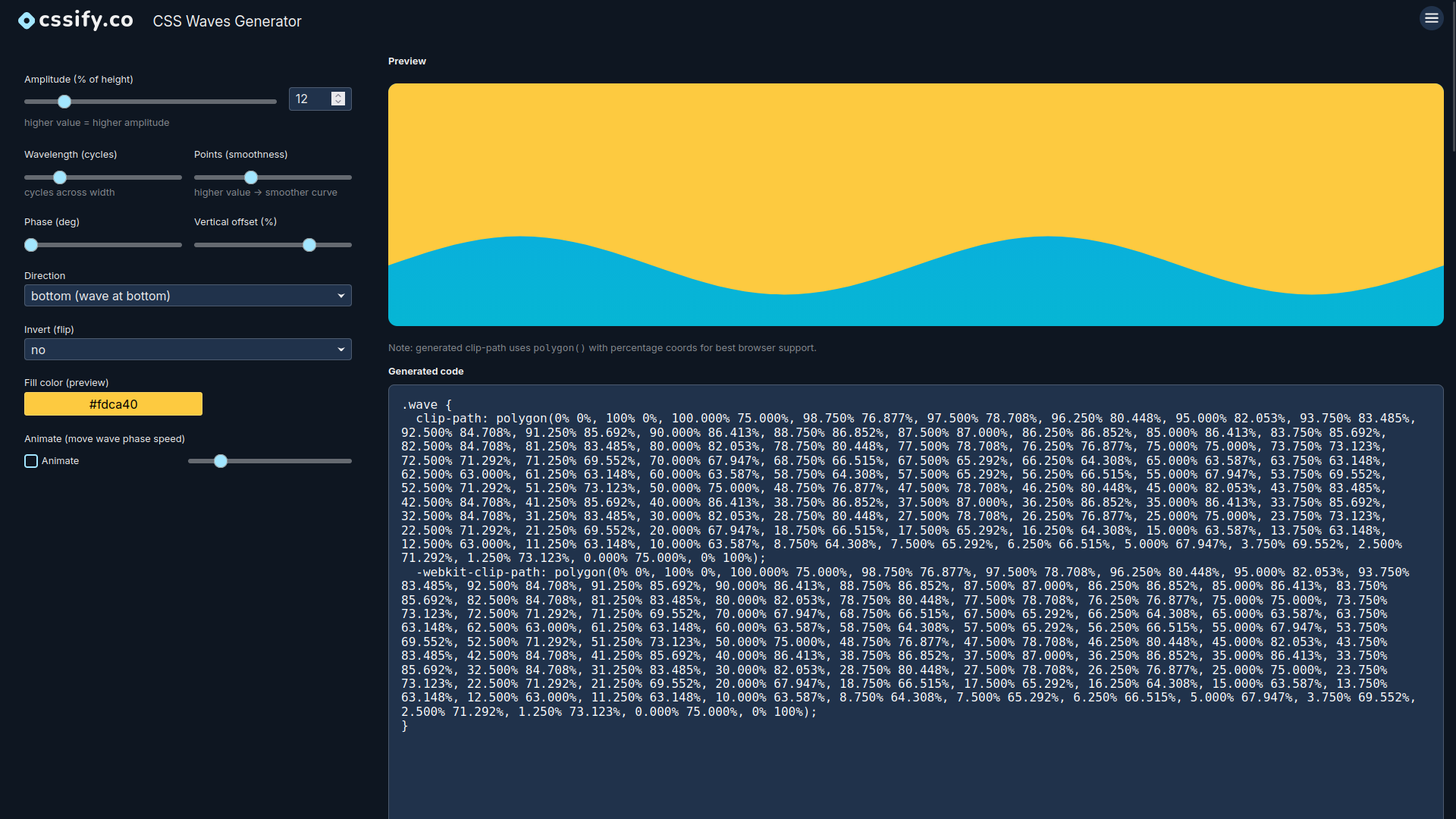Screen dimensions: 1456x819
Task: Click the Phase degrees slider handle
Action: point(31,244)
